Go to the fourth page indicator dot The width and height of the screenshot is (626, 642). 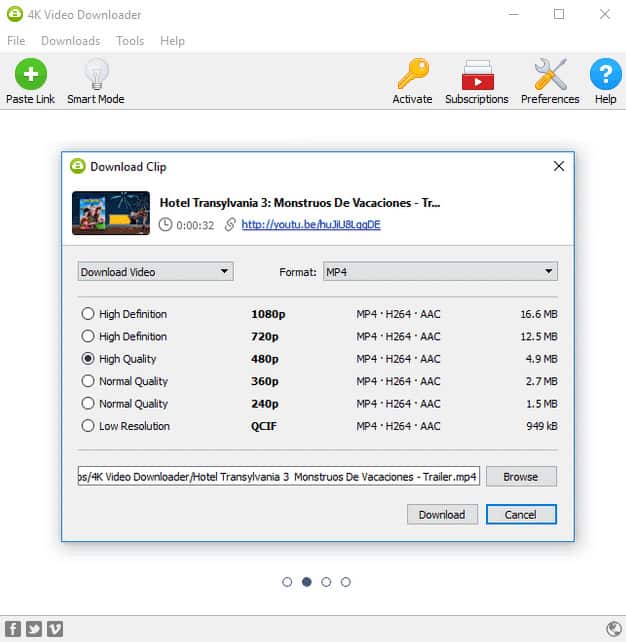point(346,582)
